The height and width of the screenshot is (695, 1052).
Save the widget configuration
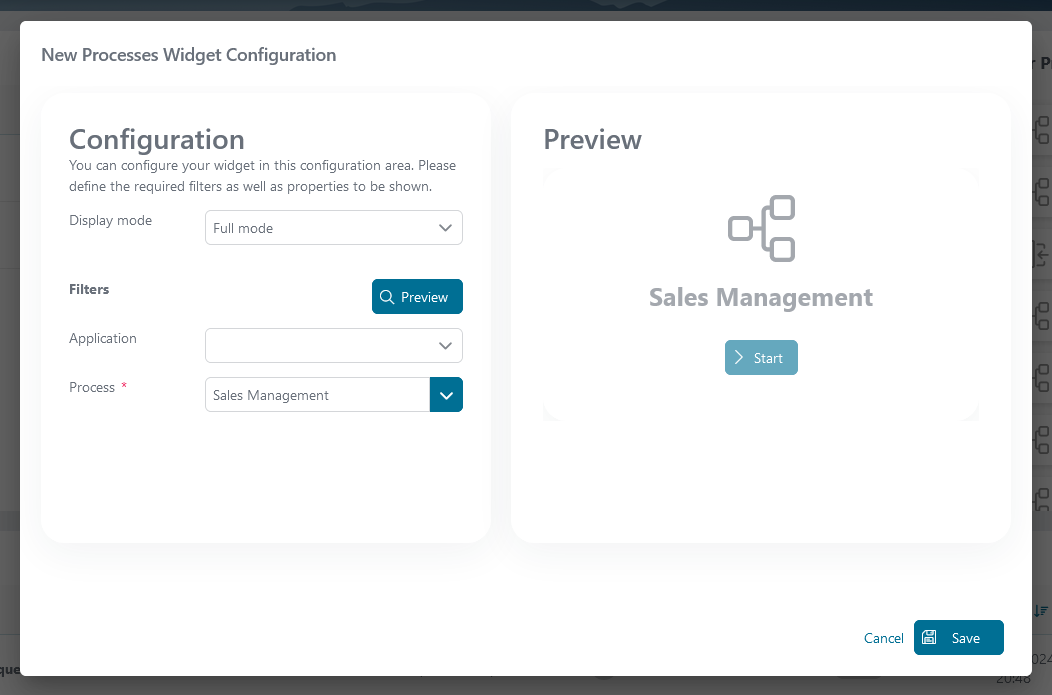click(959, 637)
